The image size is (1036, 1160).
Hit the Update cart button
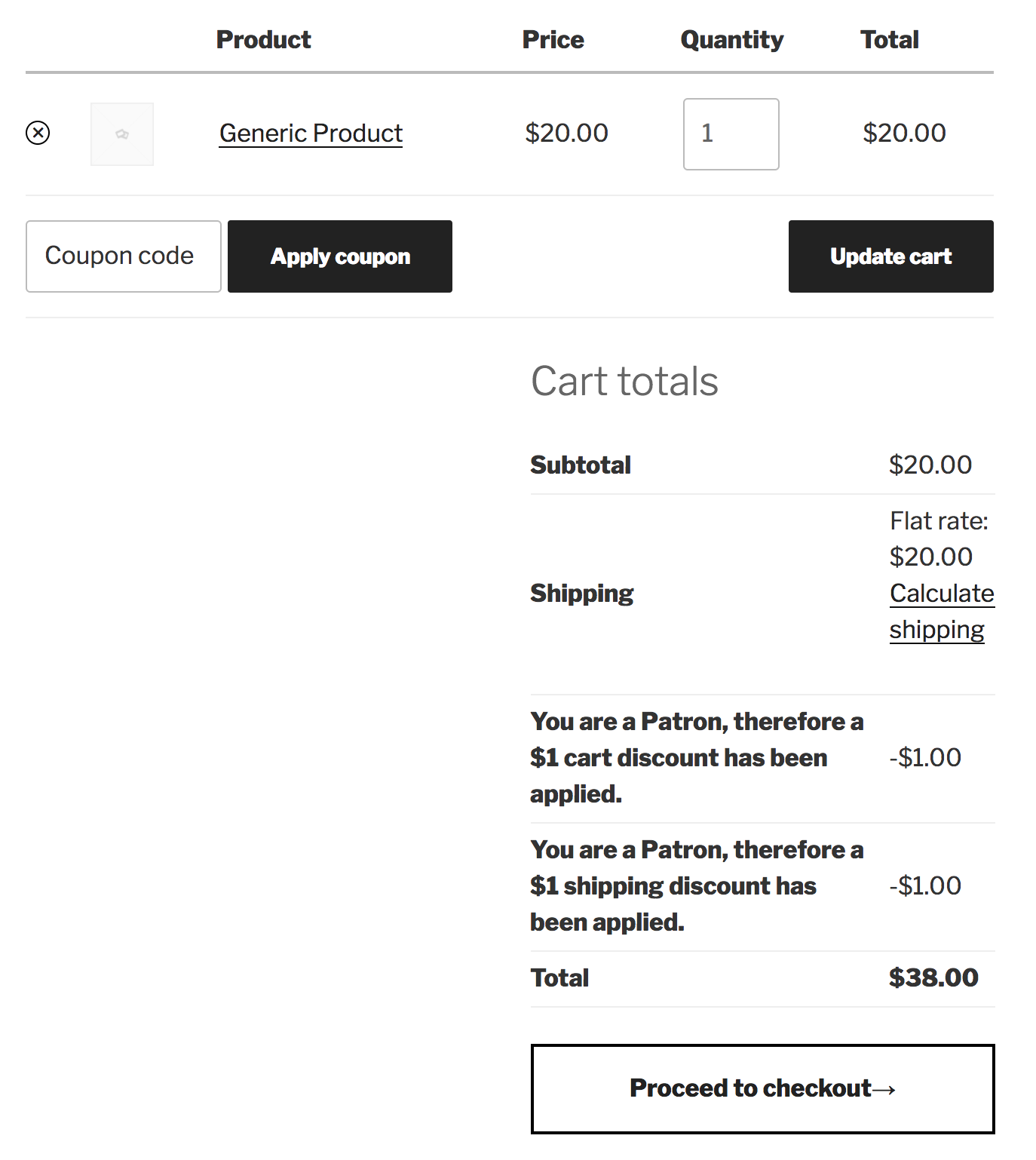click(x=890, y=256)
